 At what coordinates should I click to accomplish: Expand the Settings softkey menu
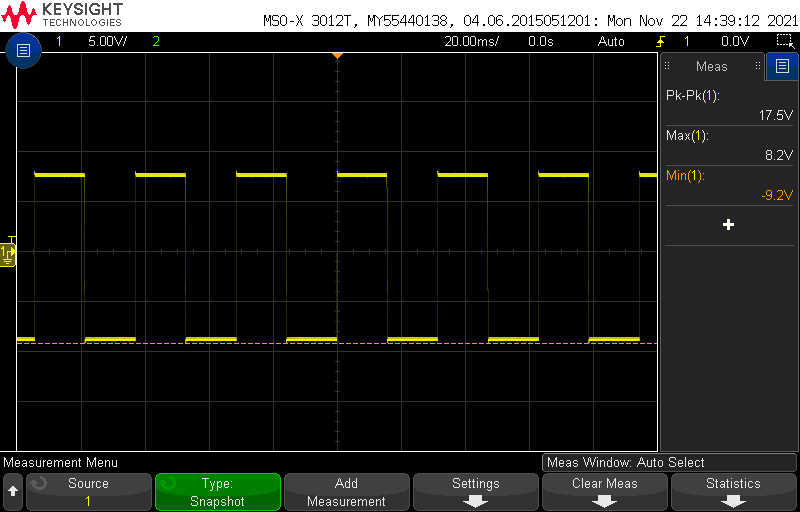[476, 492]
